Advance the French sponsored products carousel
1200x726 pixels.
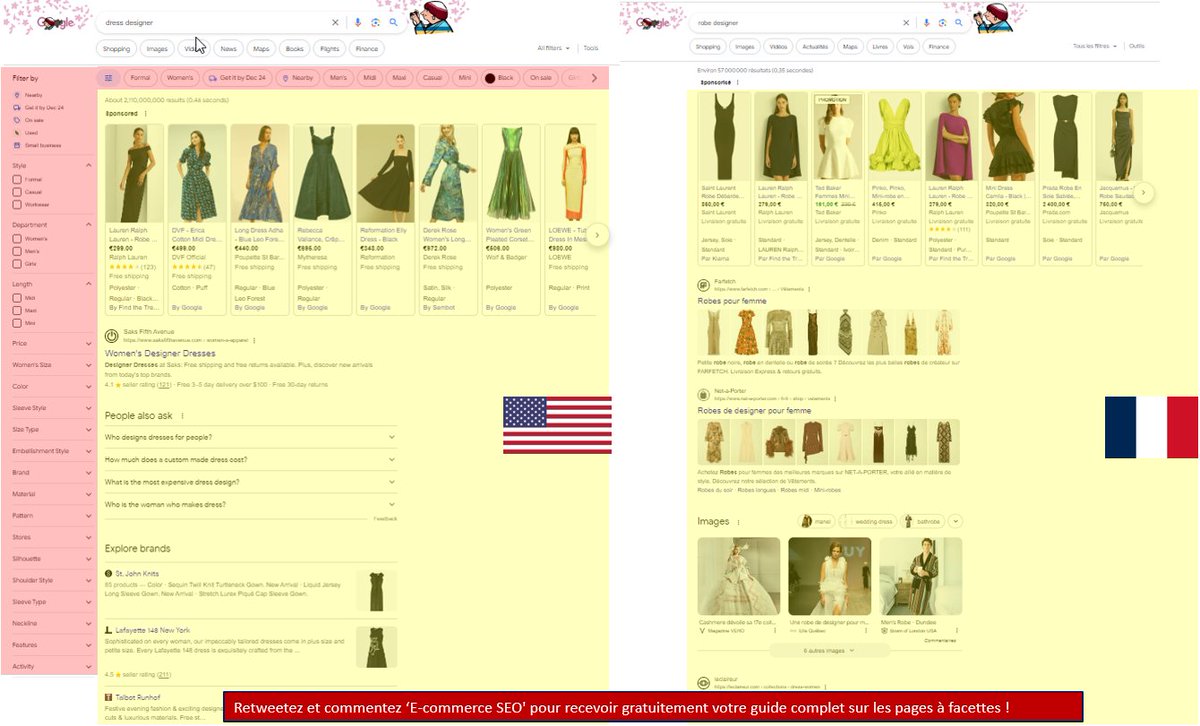1144,193
